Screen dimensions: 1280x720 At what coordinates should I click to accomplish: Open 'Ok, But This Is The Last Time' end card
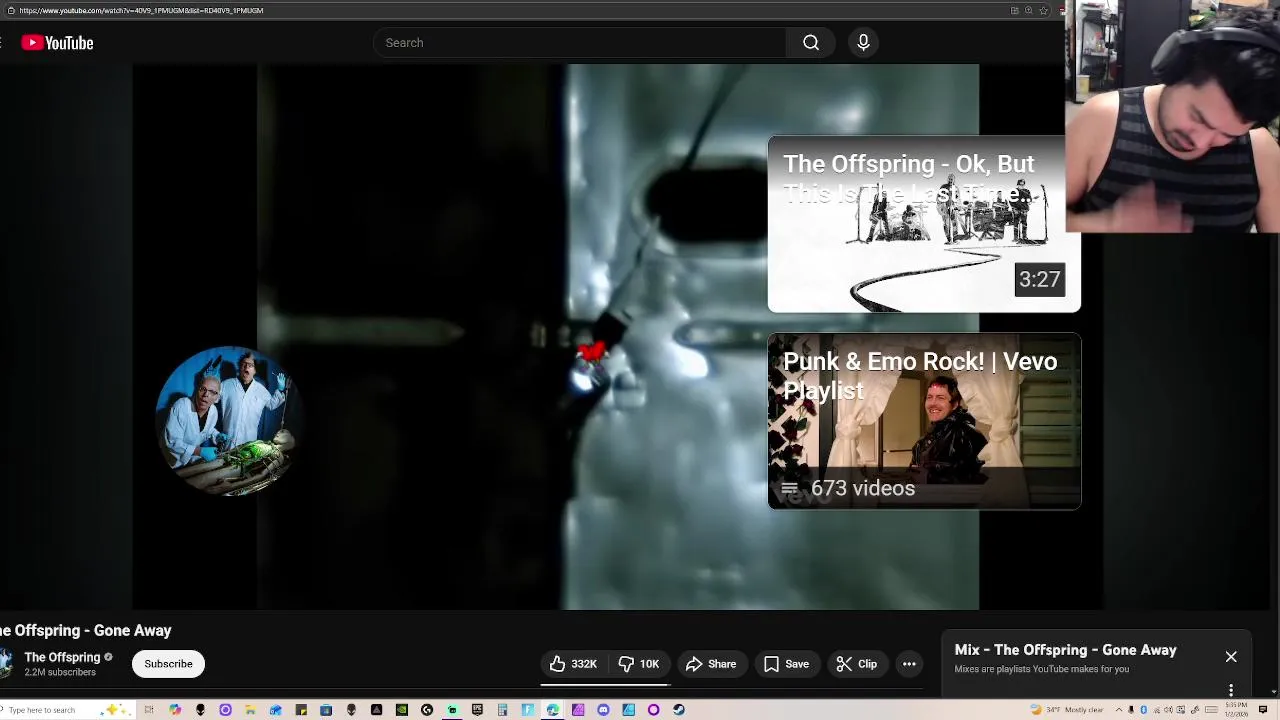click(x=924, y=224)
